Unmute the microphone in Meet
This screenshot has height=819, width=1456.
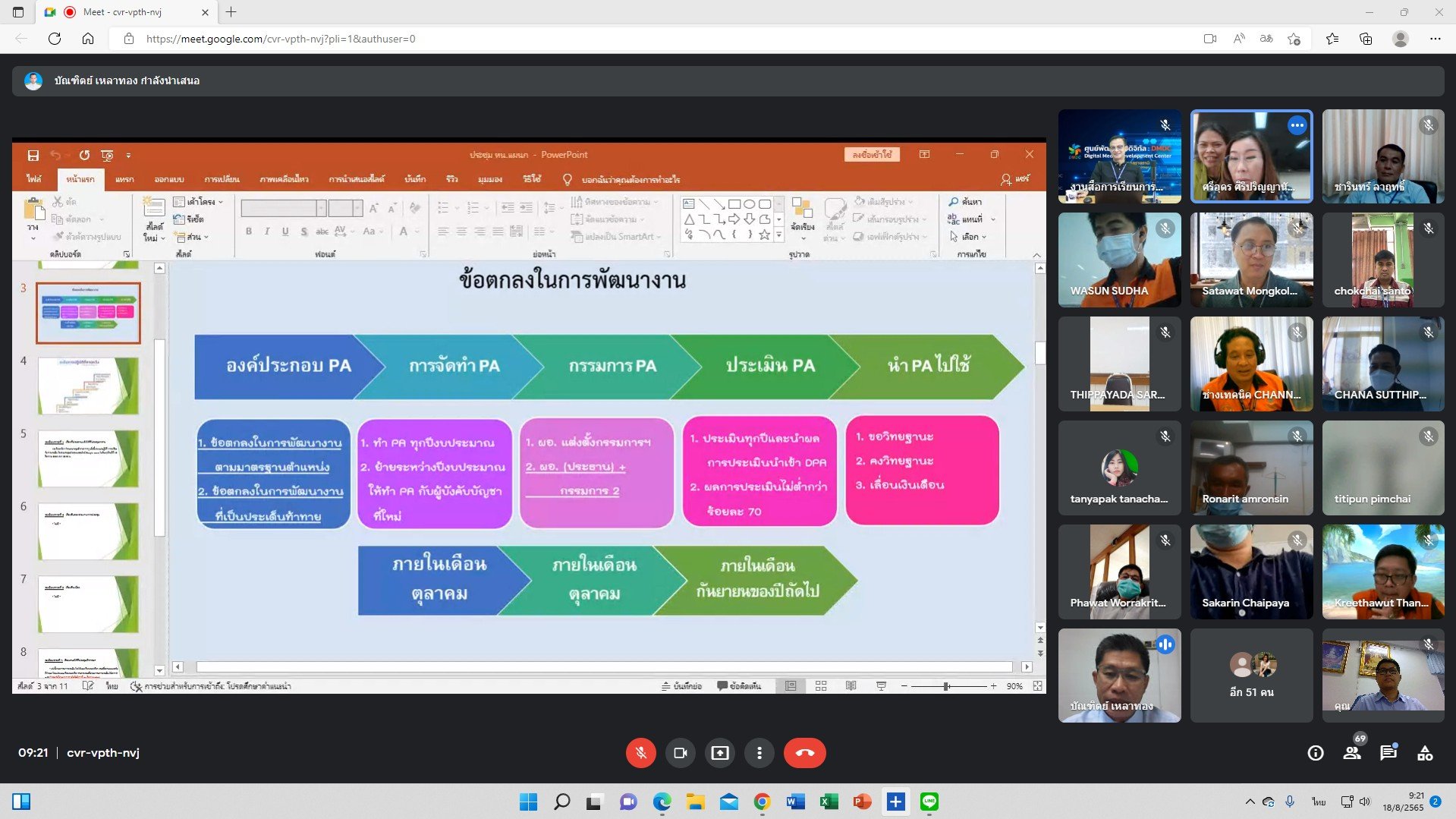pyautogui.click(x=640, y=753)
